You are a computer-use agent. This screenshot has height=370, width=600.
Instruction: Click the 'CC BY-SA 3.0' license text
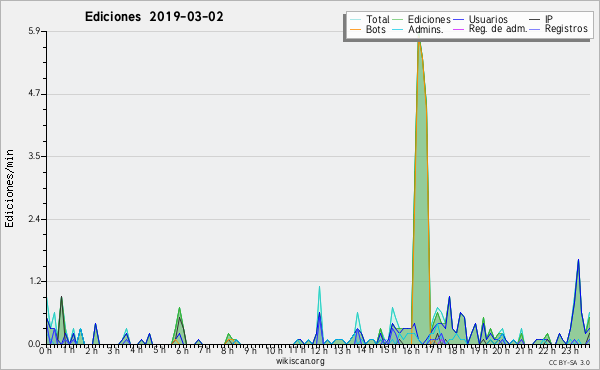click(569, 362)
